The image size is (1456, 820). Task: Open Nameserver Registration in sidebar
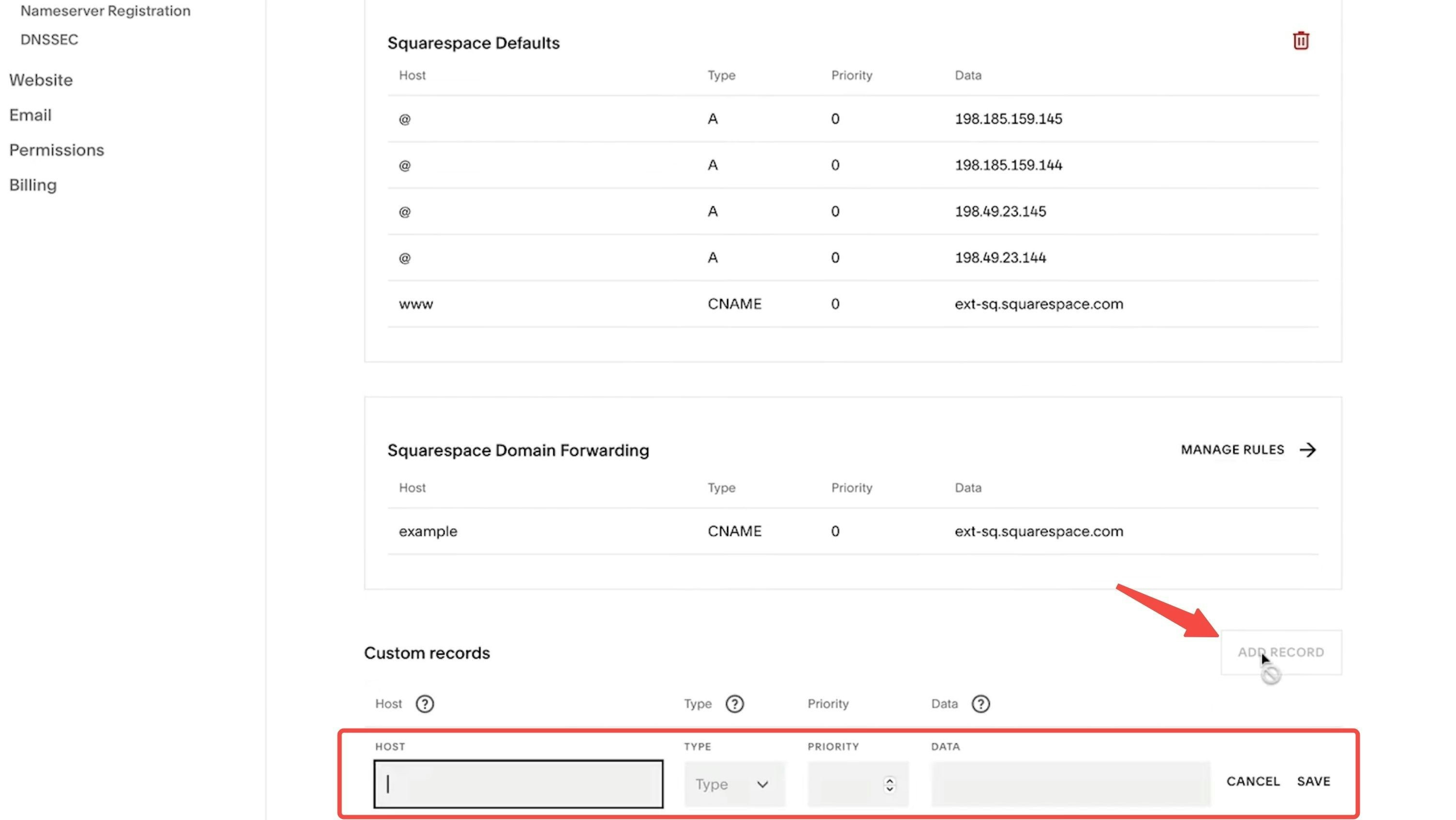[x=105, y=11]
